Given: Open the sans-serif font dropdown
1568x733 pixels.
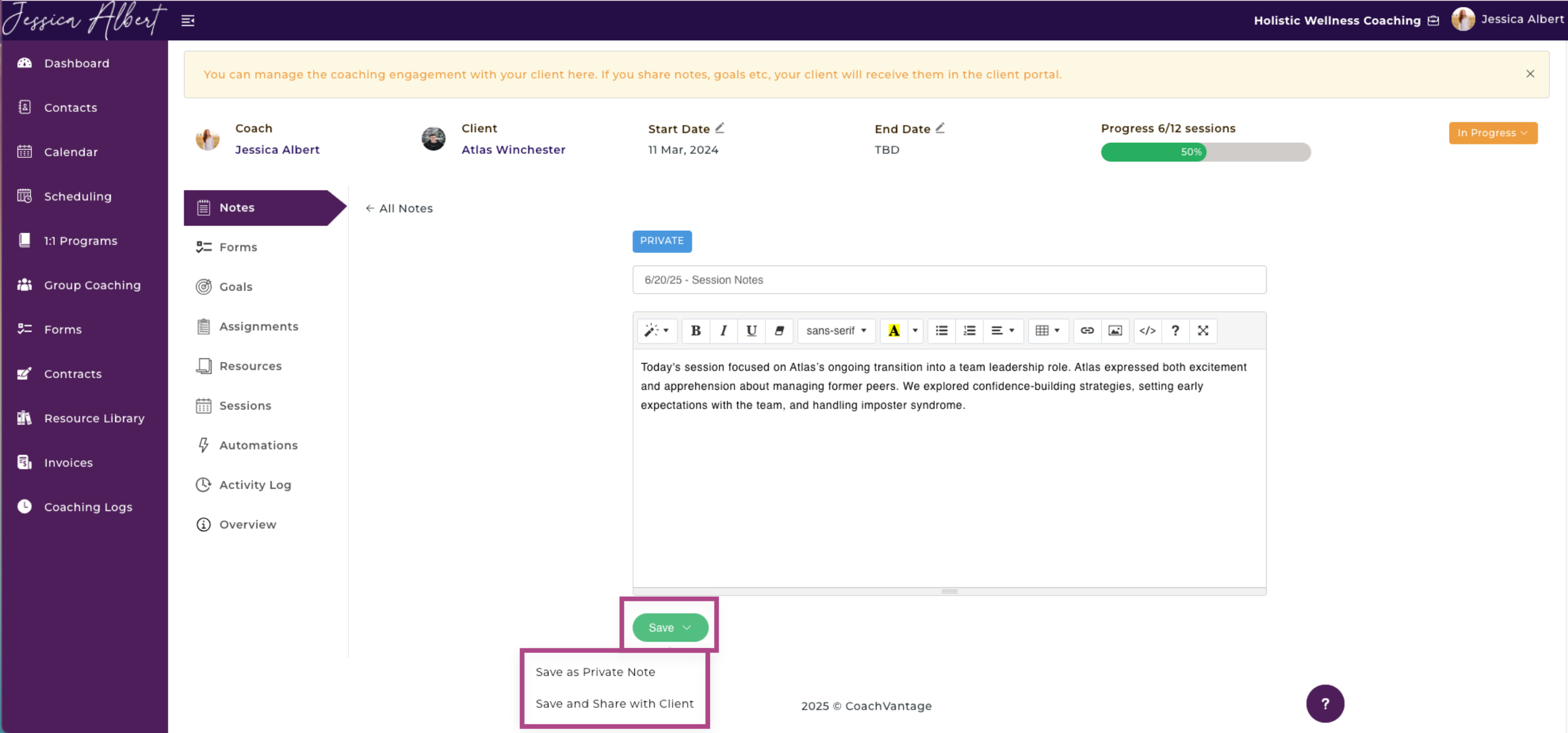Looking at the screenshot, I should pyautogui.click(x=836, y=331).
